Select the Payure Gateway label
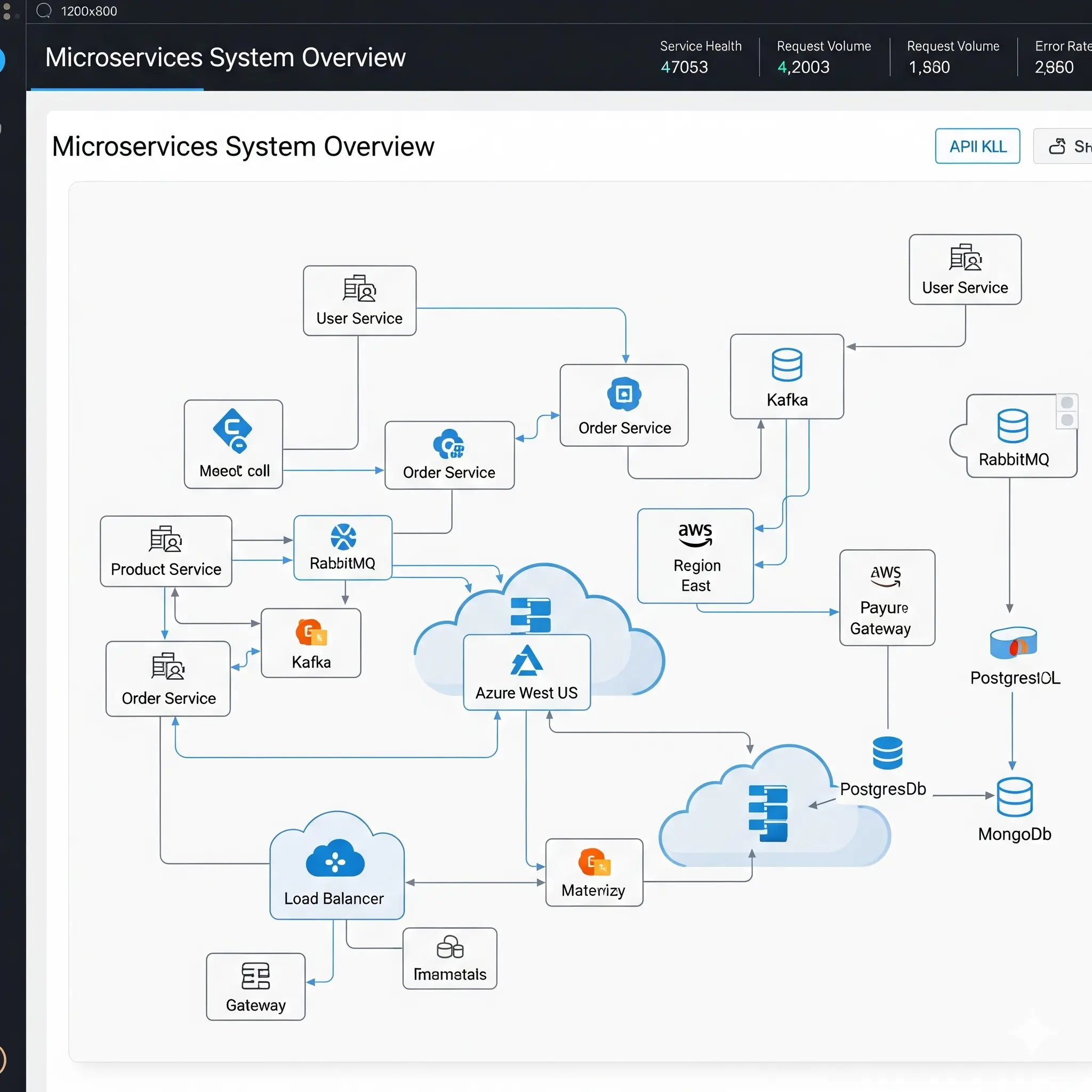 881,618
